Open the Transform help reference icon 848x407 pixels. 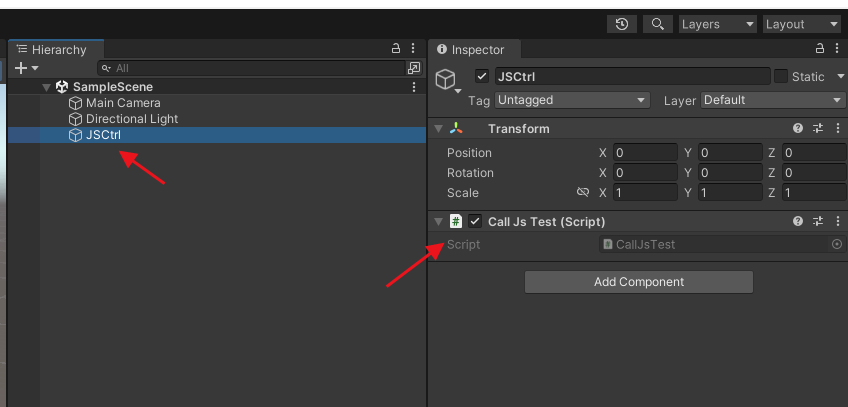click(x=798, y=128)
